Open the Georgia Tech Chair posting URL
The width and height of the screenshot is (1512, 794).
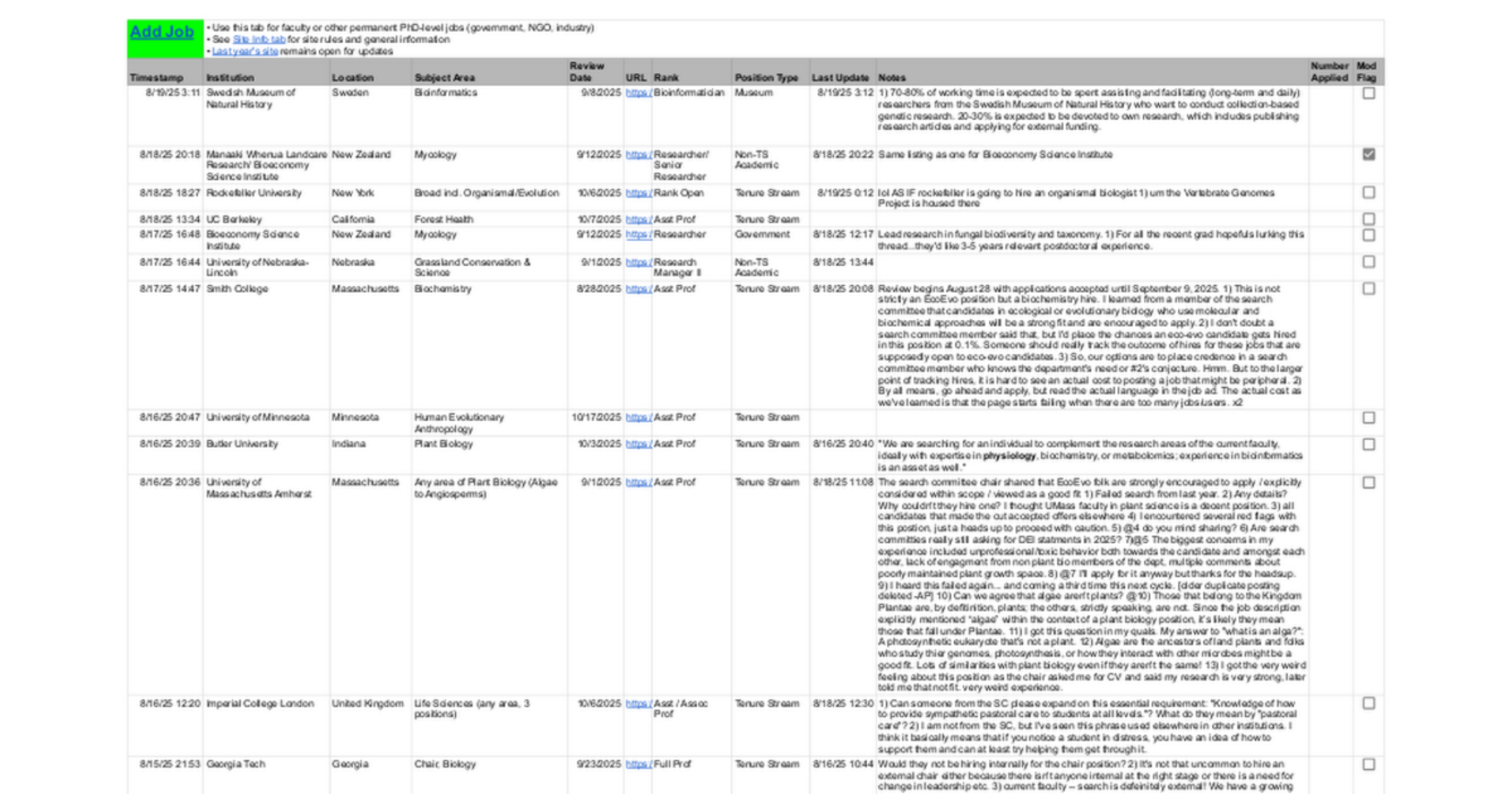tap(638, 765)
